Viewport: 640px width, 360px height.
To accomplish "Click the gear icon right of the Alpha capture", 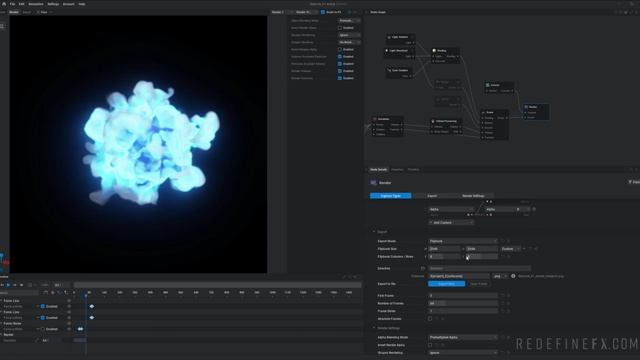I will click(x=534, y=209).
